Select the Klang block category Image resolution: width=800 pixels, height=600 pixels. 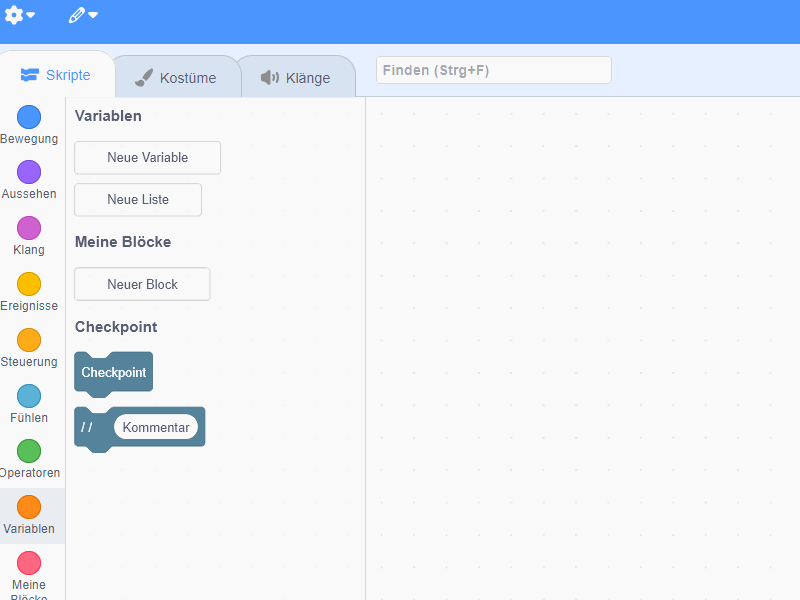click(x=29, y=236)
